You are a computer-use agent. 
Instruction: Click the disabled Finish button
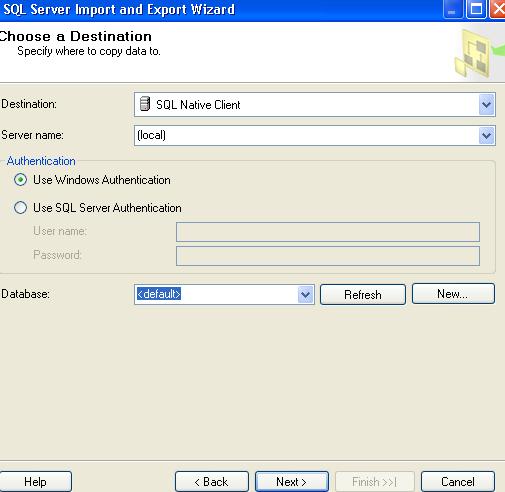pyautogui.click(x=375, y=482)
